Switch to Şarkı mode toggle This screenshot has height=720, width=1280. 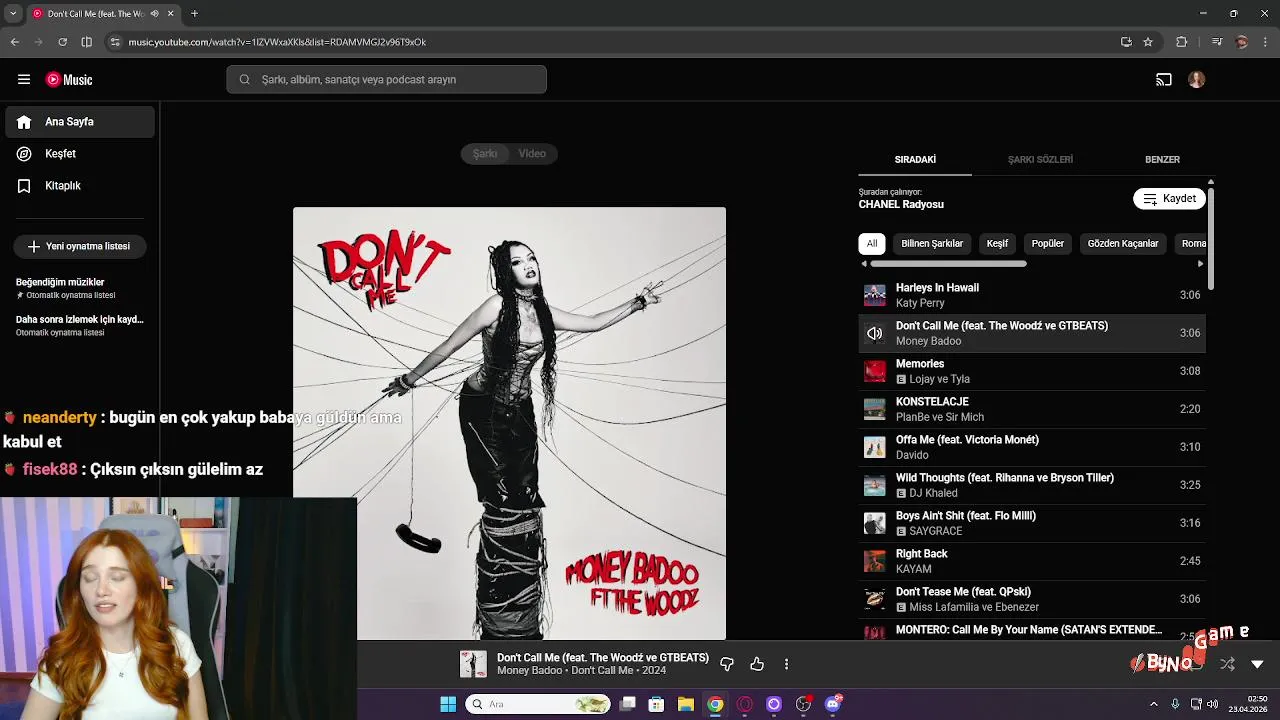click(x=485, y=154)
